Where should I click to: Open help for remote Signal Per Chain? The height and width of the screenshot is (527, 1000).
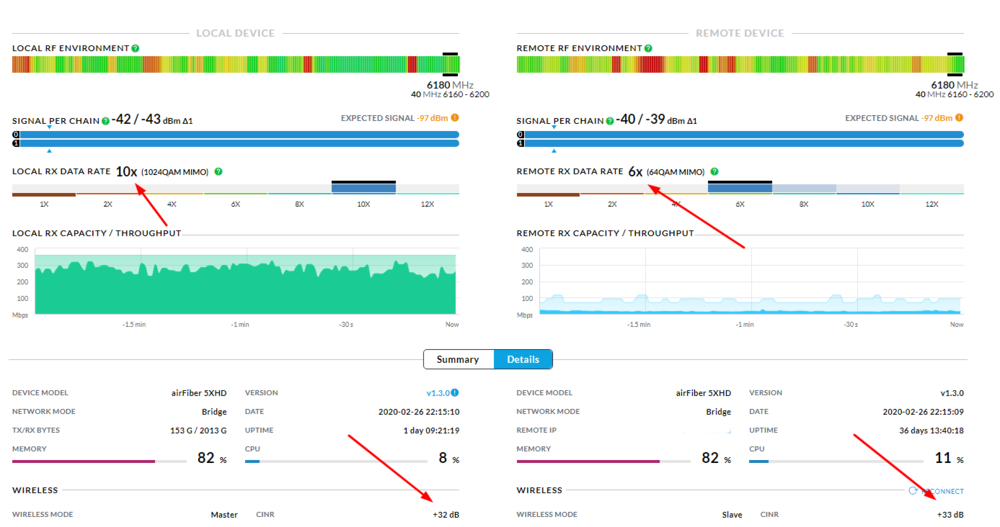coord(608,121)
